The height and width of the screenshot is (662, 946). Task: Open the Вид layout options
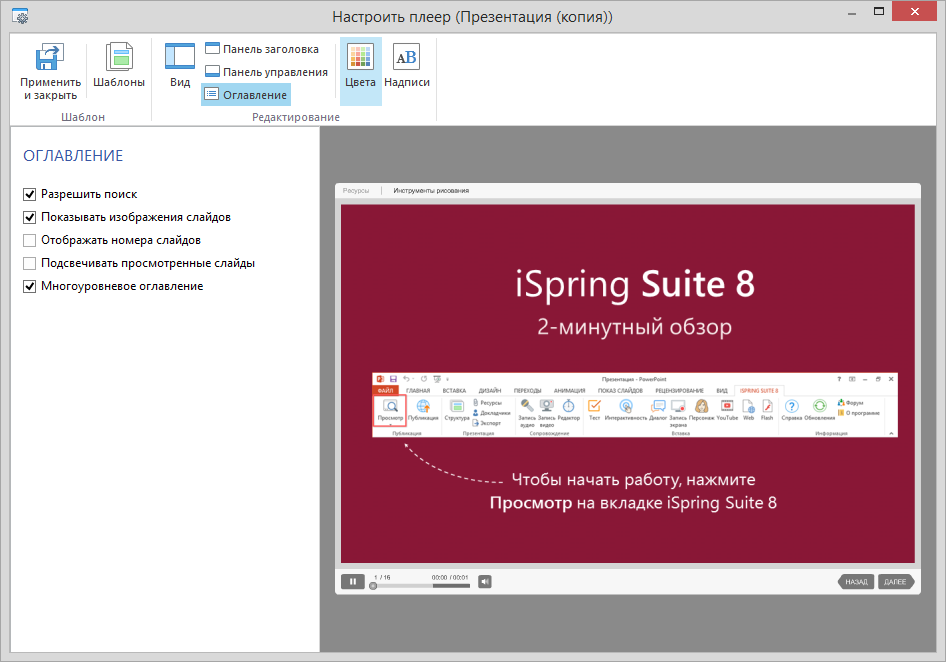point(180,66)
